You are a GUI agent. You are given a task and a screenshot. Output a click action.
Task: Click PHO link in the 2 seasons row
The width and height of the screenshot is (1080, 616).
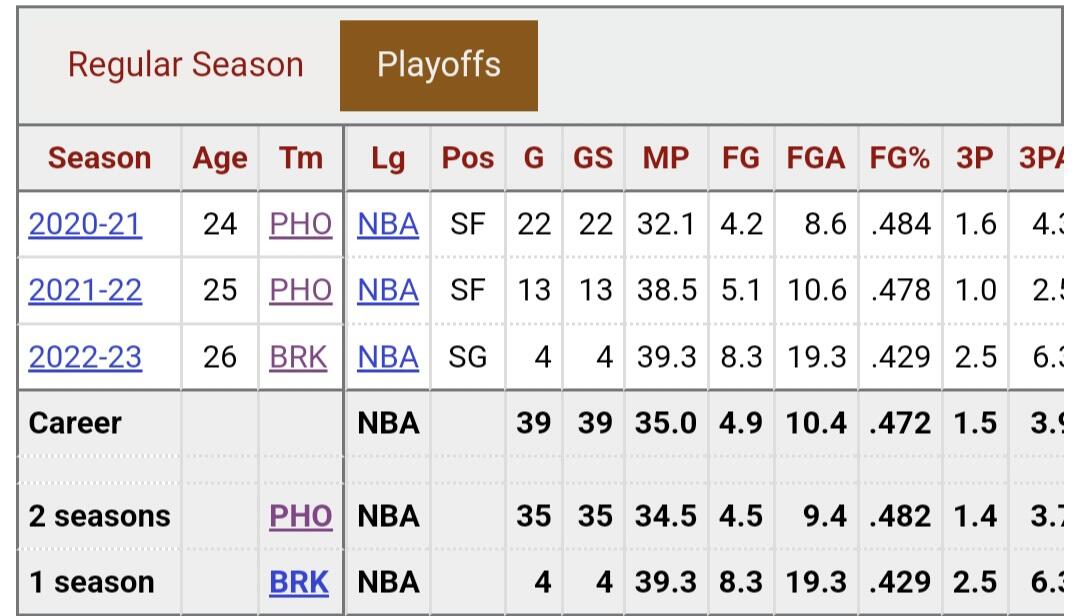(x=300, y=516)
